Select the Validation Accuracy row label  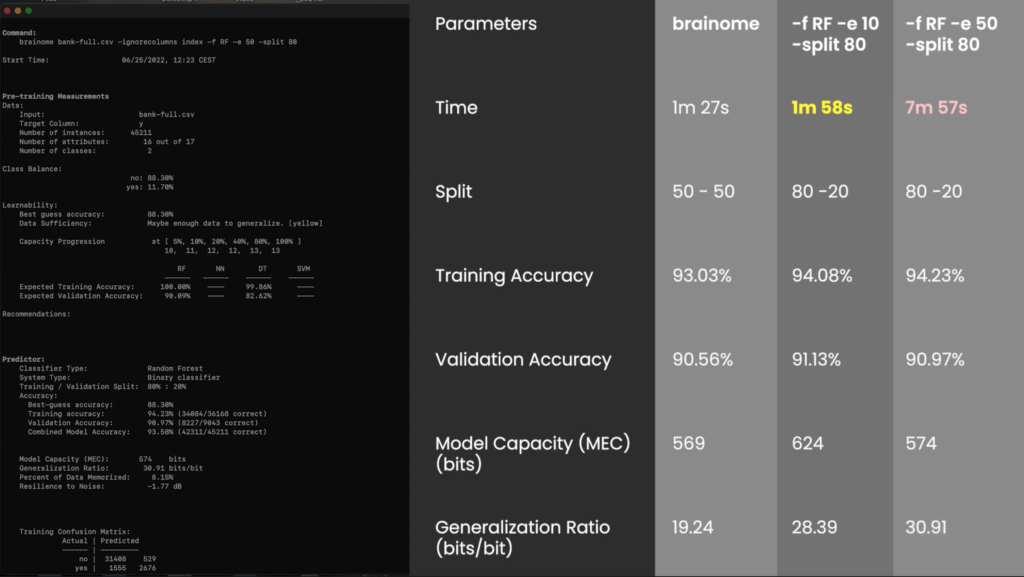click(x=523, y=359)
